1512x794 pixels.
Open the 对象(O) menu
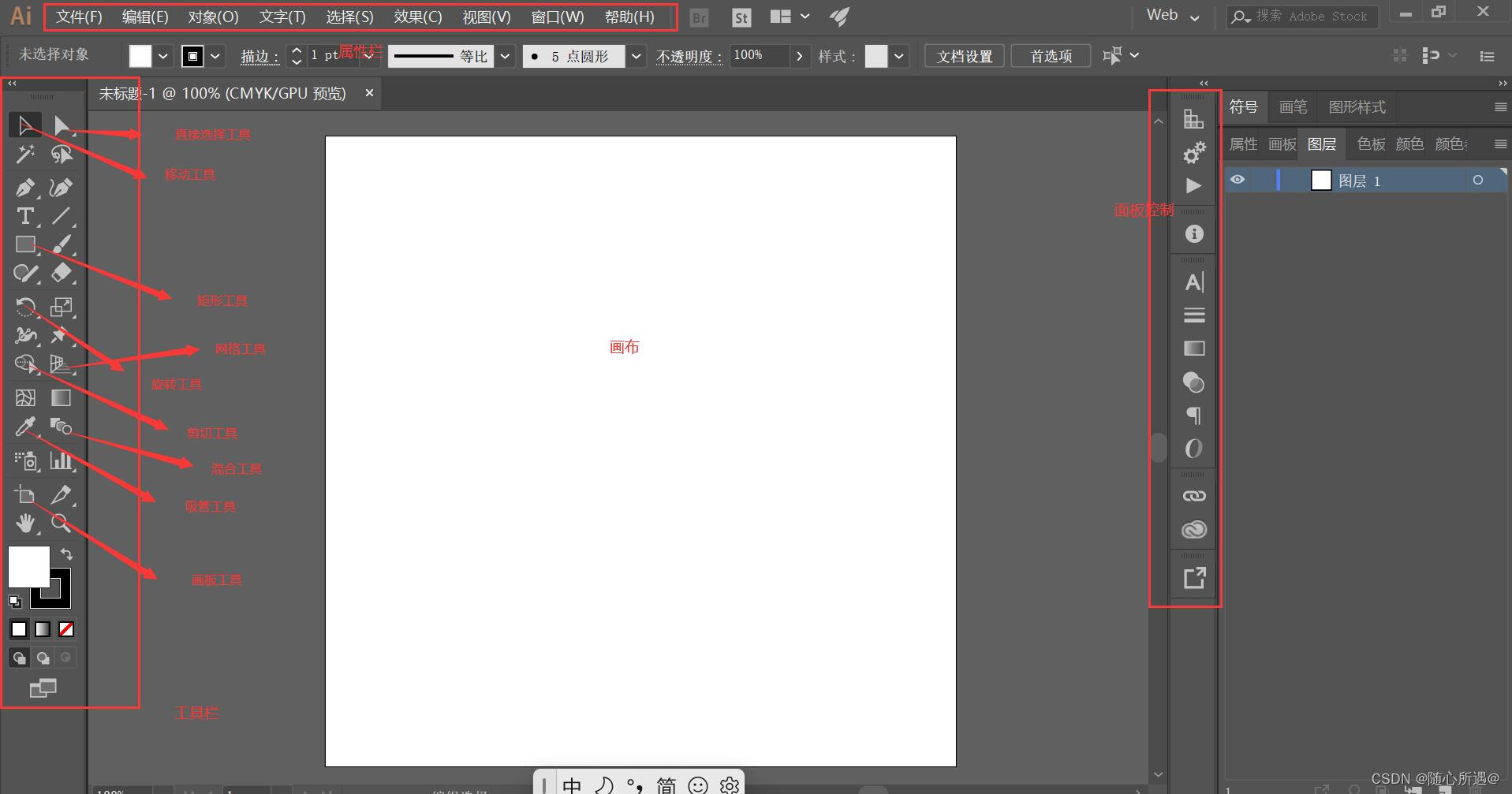pyautogui.click(x=214, y=17)
